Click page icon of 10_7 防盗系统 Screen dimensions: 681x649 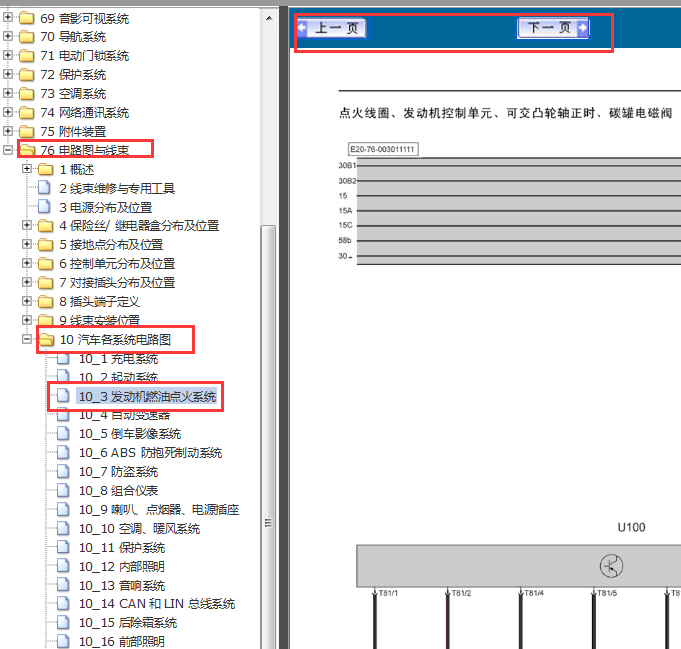click(x=63, y=471)
